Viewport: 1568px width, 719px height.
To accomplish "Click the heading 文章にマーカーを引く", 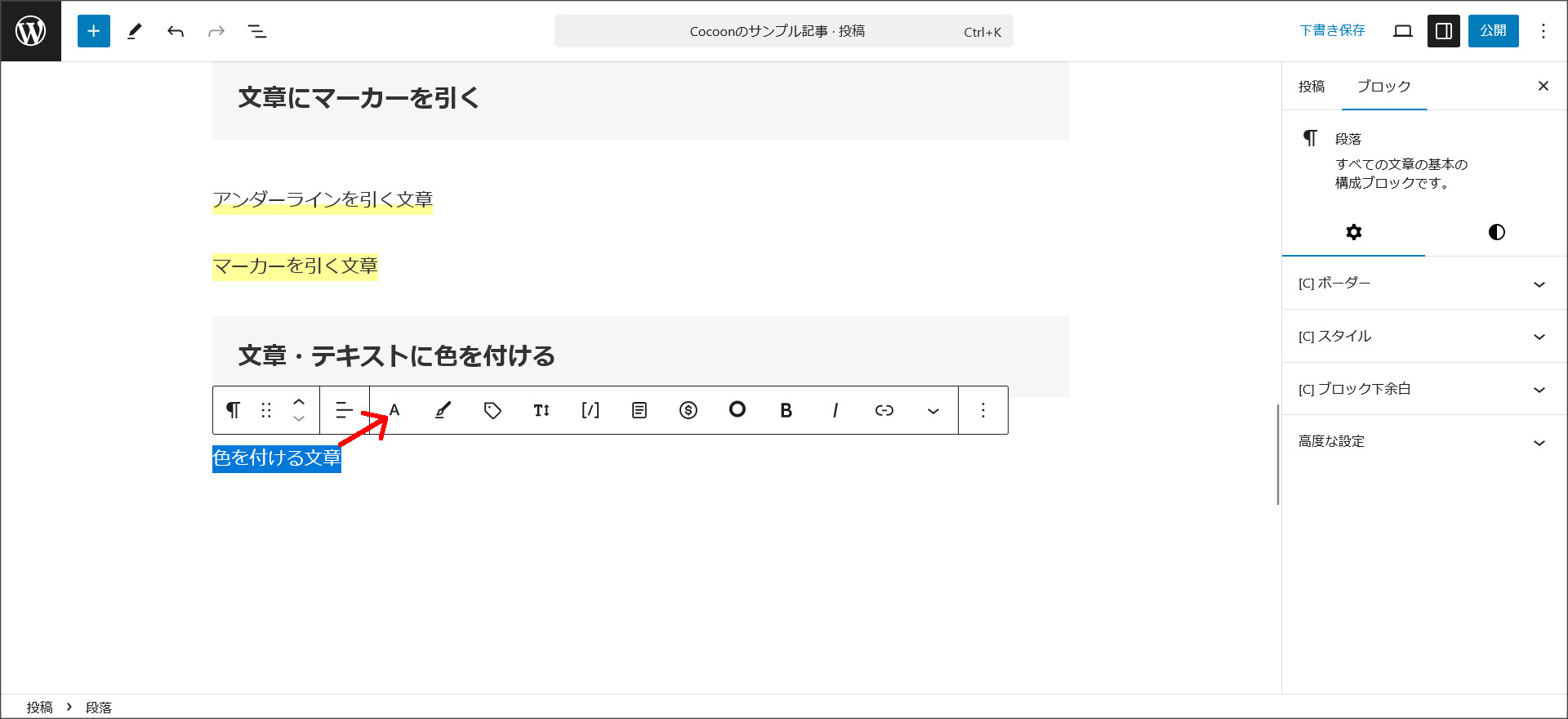I will point(359,98).
